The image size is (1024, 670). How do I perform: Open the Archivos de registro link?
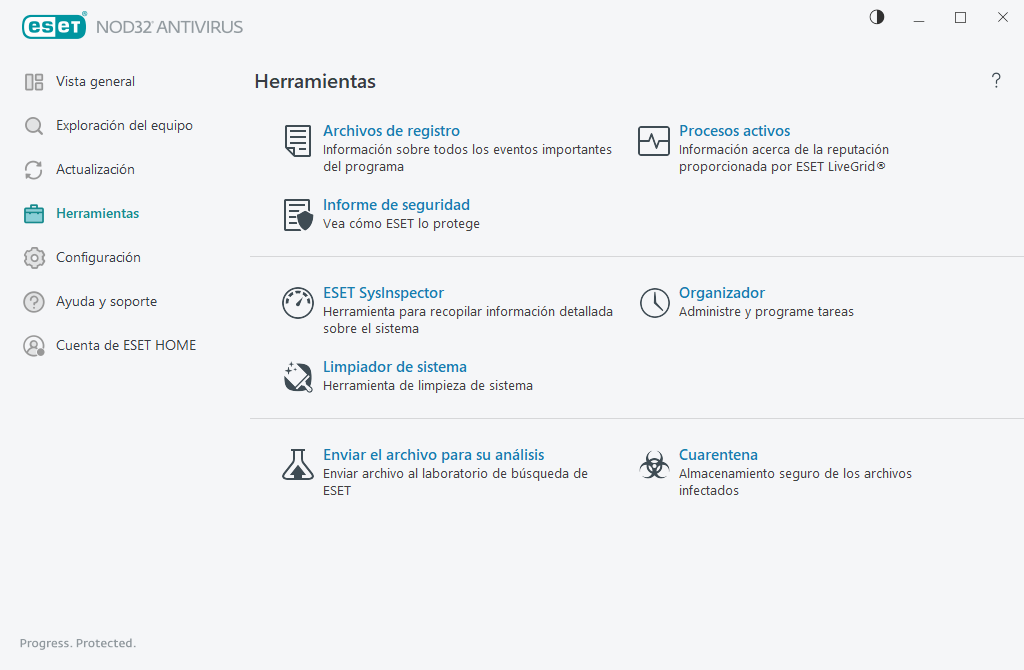click(x=391, y=131)
